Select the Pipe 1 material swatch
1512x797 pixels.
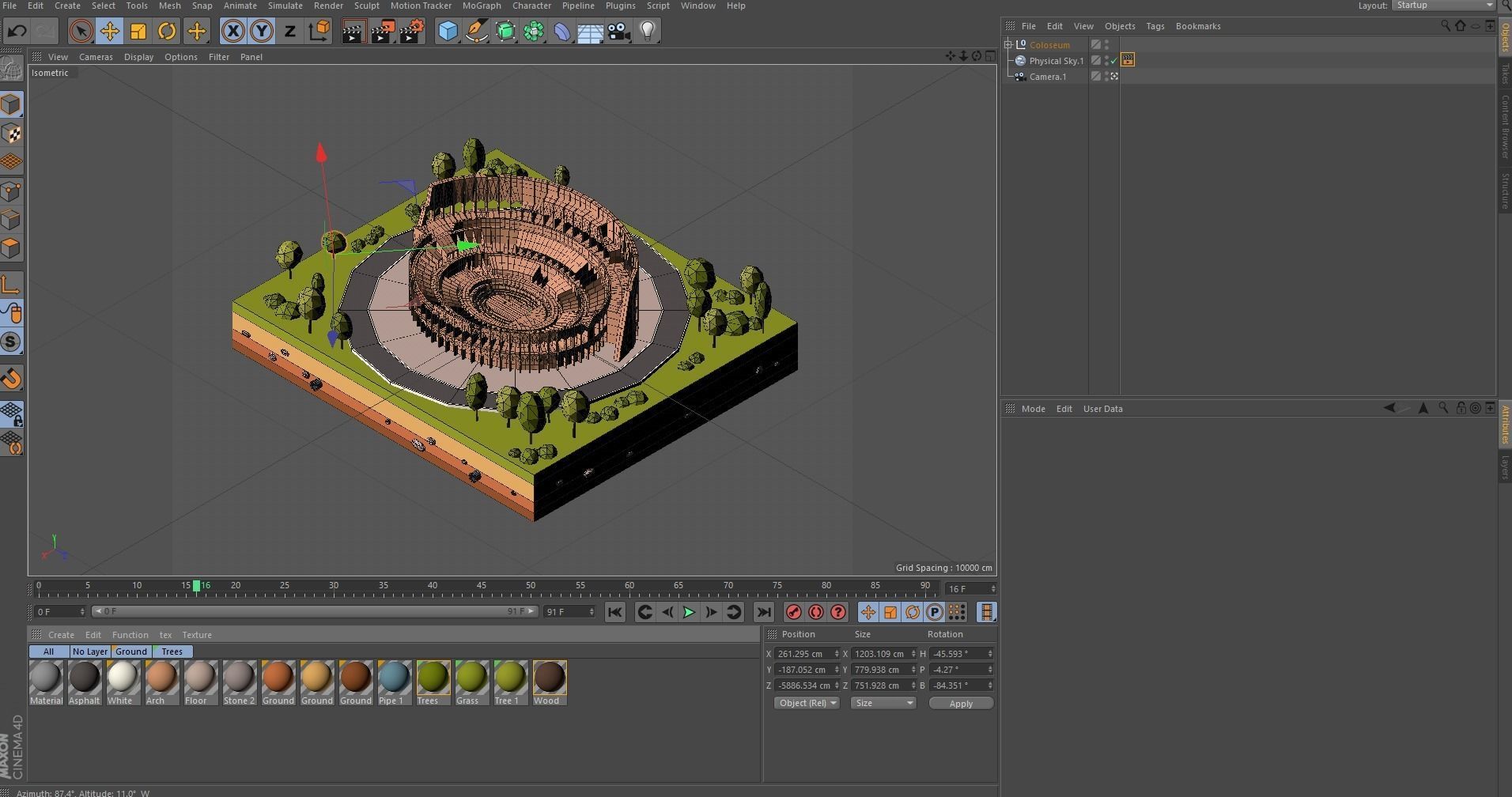(x=394, y=683)
